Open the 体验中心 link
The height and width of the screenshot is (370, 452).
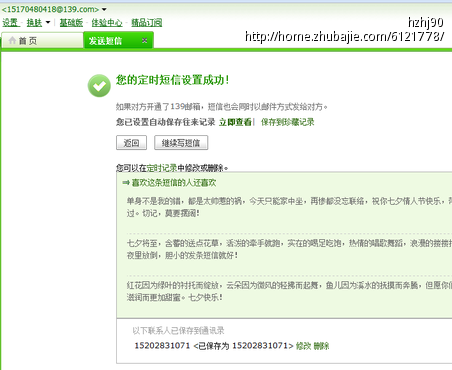point(107,23)
